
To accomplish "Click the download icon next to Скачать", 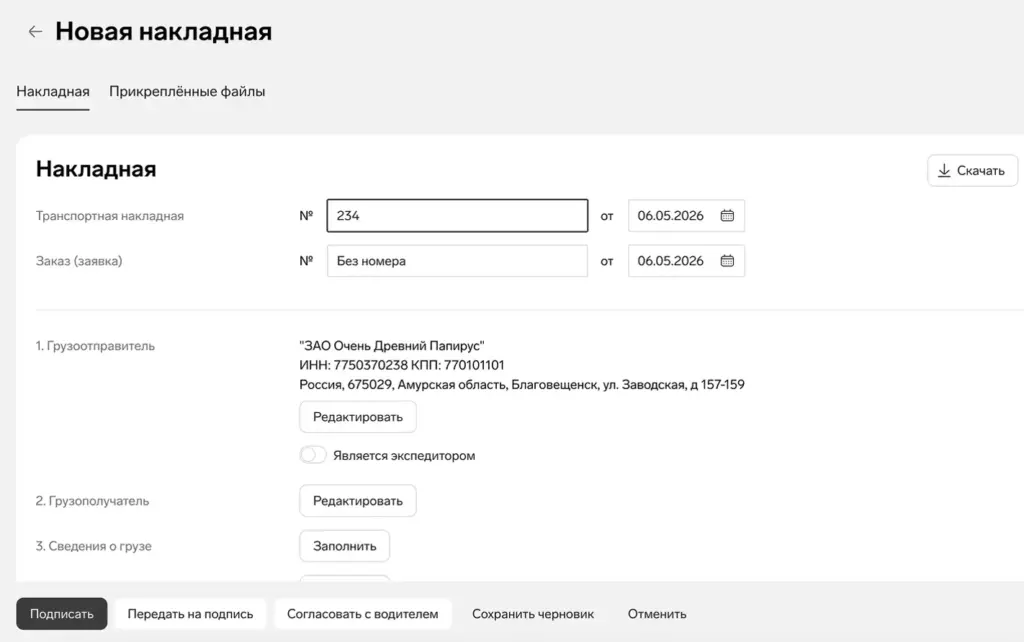I will pyautogui.click(x=944, y=170).
